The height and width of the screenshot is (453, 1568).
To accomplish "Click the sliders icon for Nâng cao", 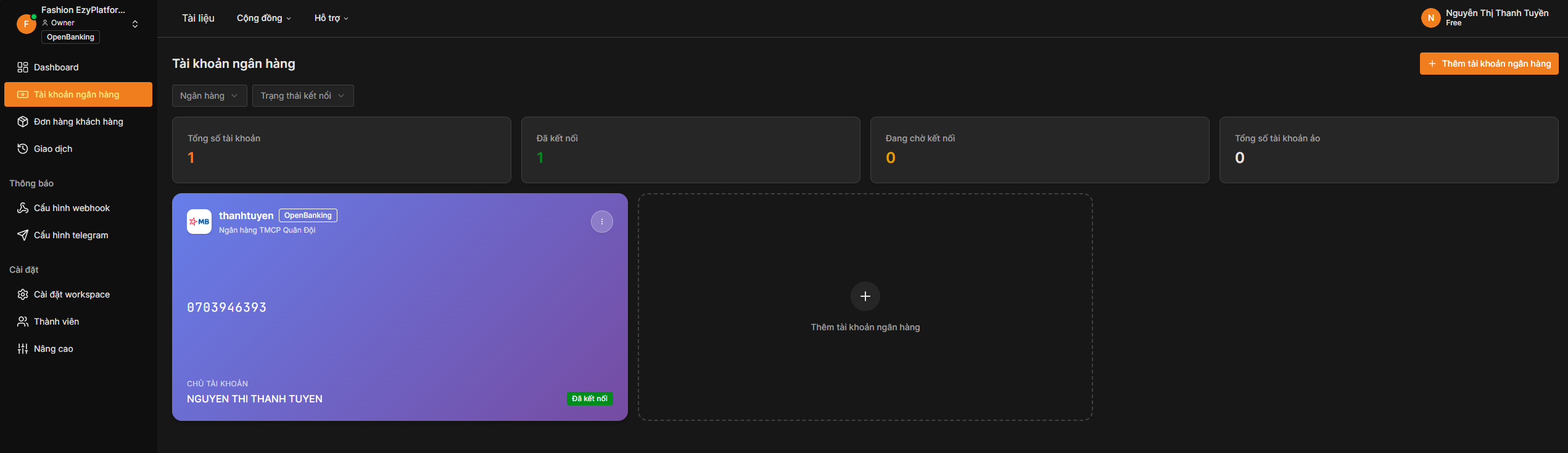I will (23, 349).
